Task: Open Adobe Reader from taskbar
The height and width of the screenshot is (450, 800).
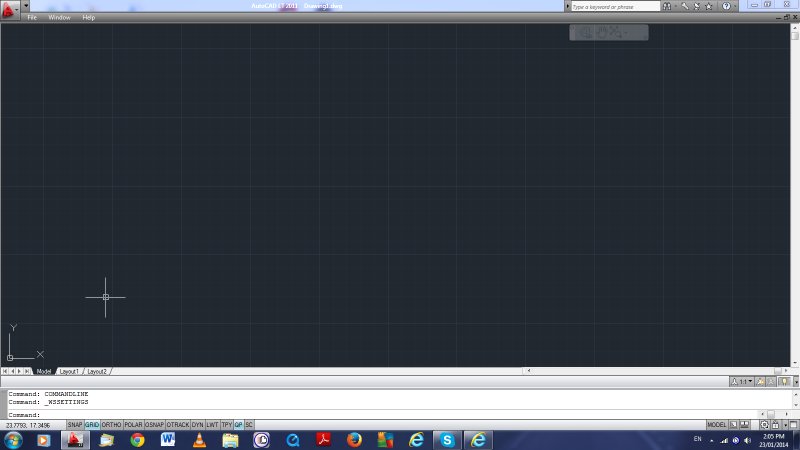Action: (323, 440)
